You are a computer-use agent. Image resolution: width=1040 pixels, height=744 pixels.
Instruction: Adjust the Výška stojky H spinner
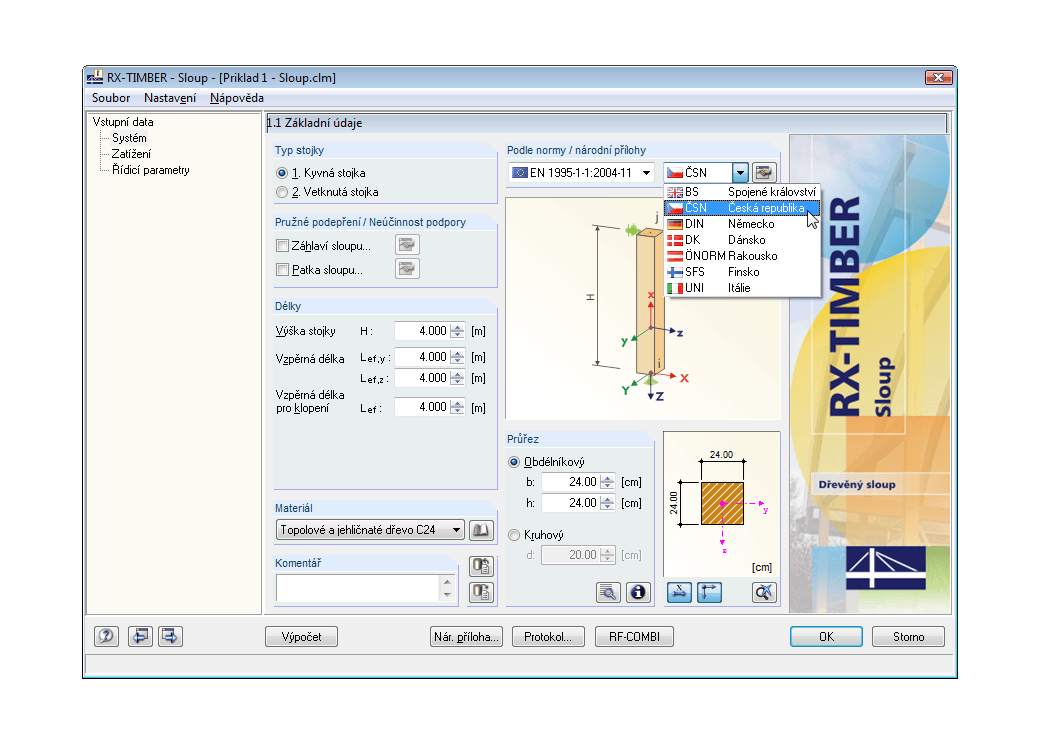[x=458, y=331]
